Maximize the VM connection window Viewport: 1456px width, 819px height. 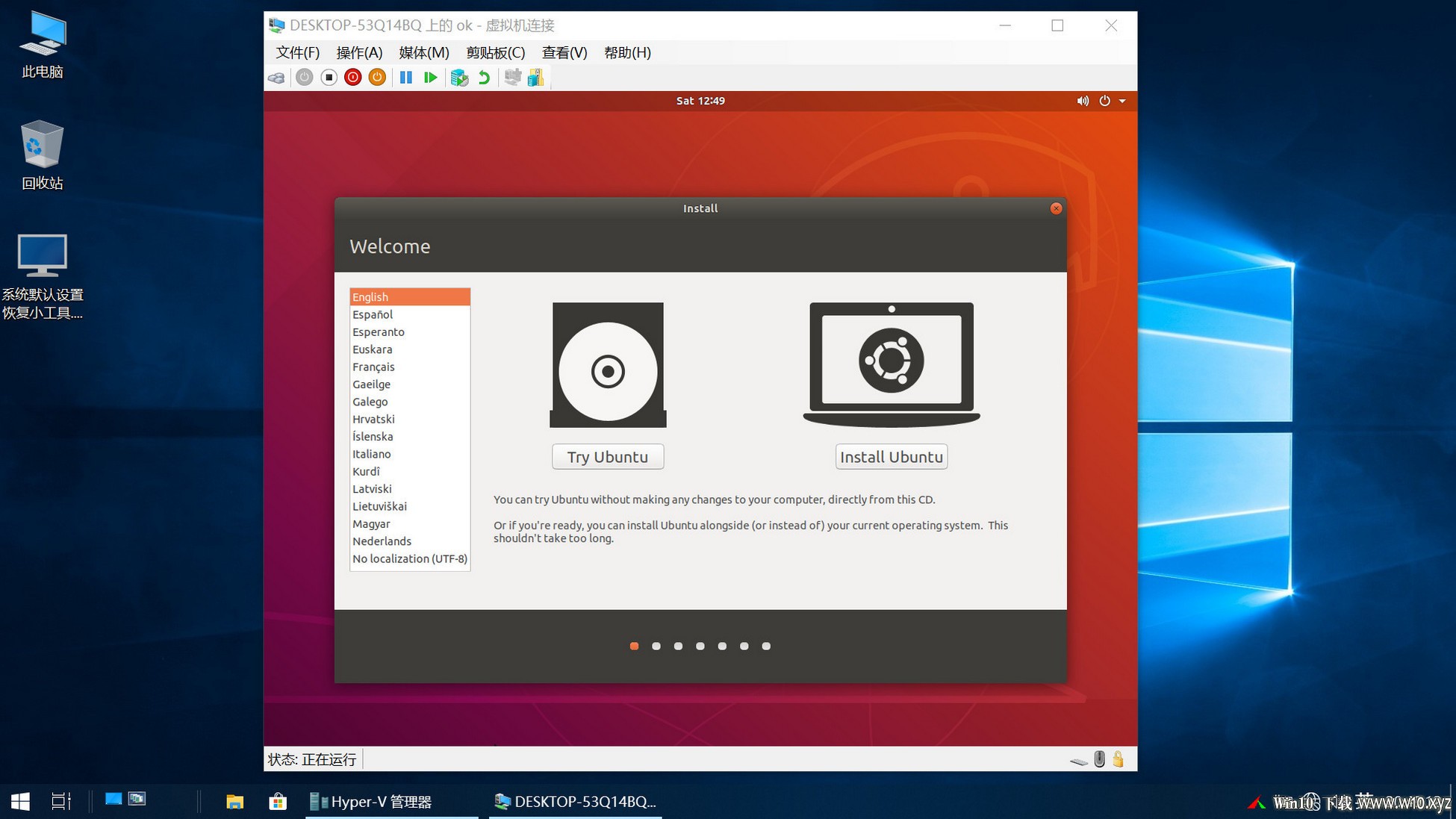(x=1057, y=25)
